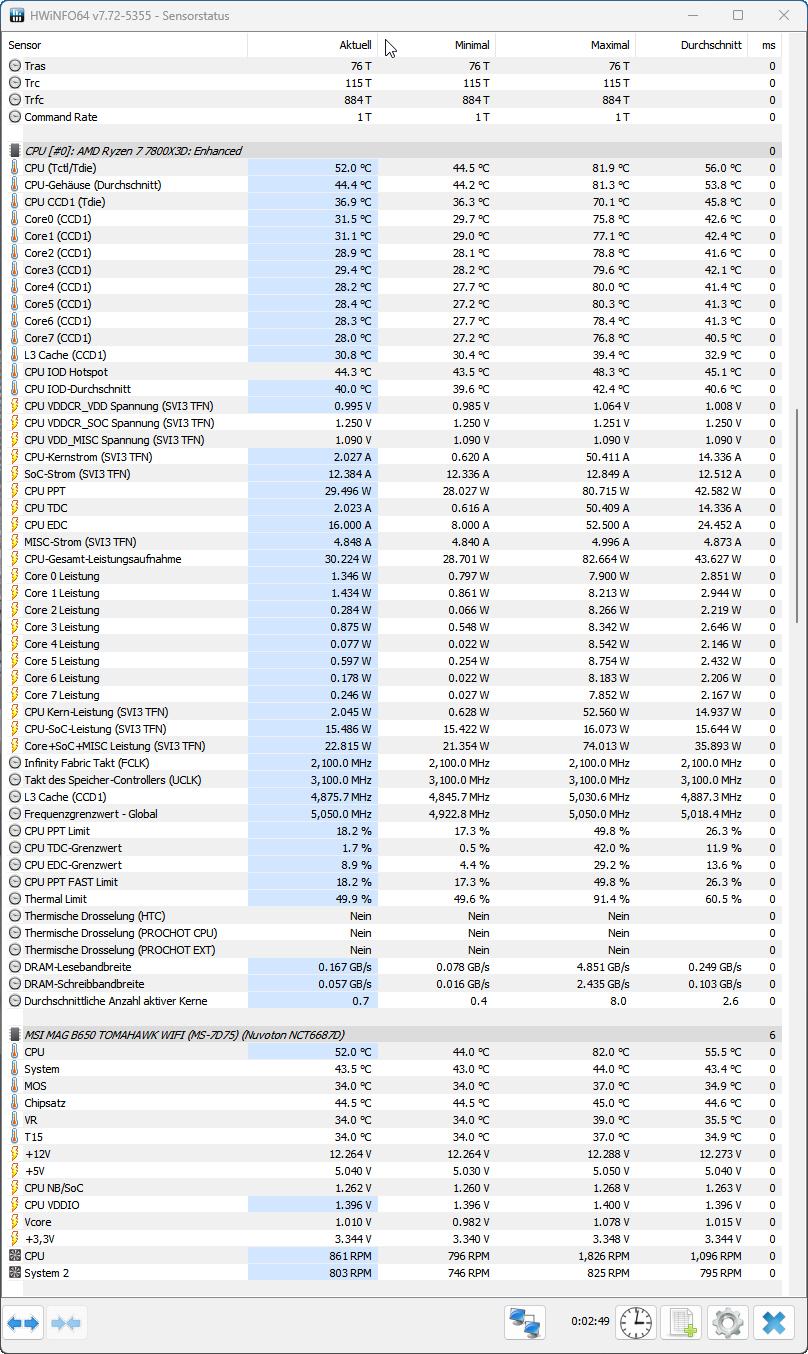
Task: Click the vertical scrollbar thumb
Action: [797, 515]
